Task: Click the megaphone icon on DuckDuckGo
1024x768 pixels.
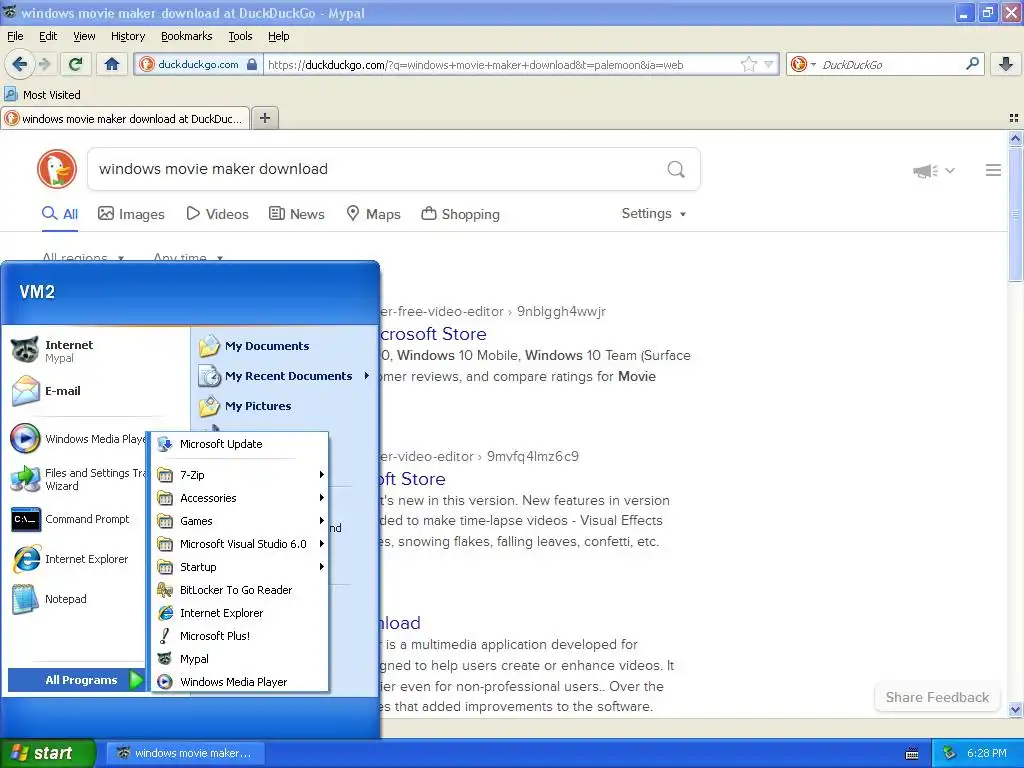Action: (x=925, y=171)
